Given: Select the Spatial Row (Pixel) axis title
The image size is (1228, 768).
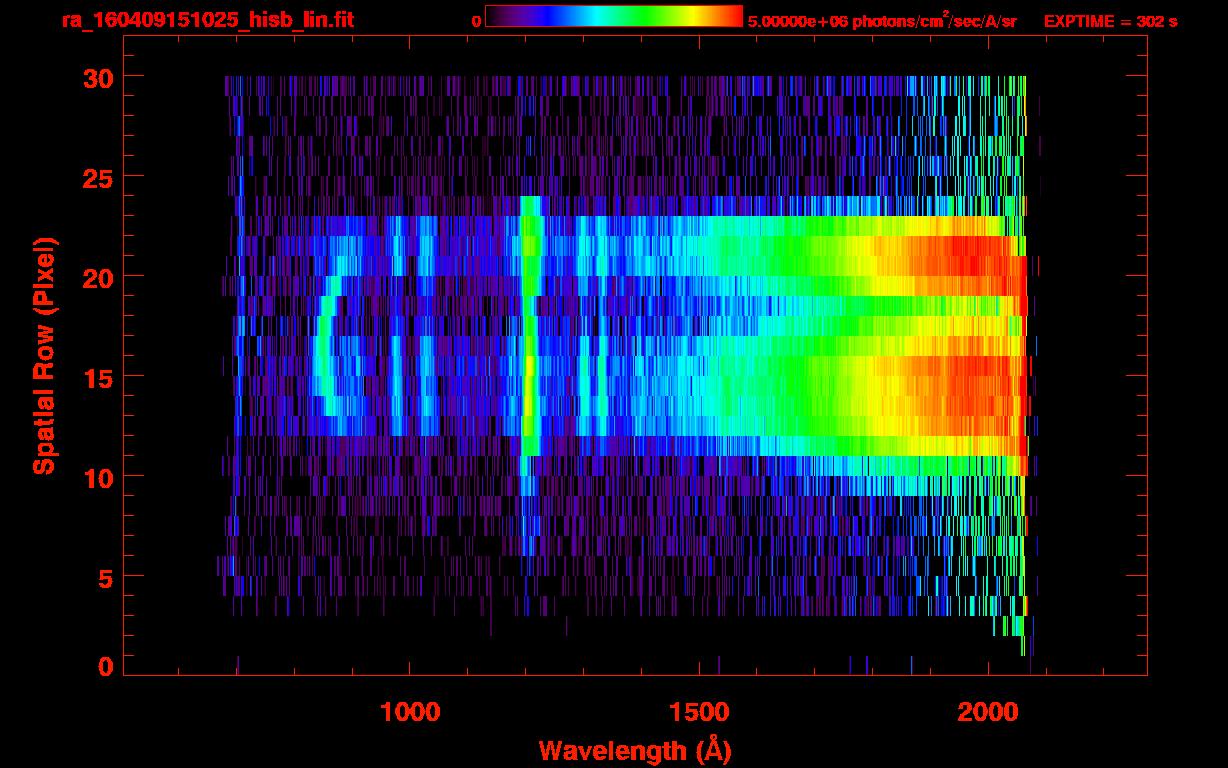Looking at the screenshot, I should pos(44,356).
